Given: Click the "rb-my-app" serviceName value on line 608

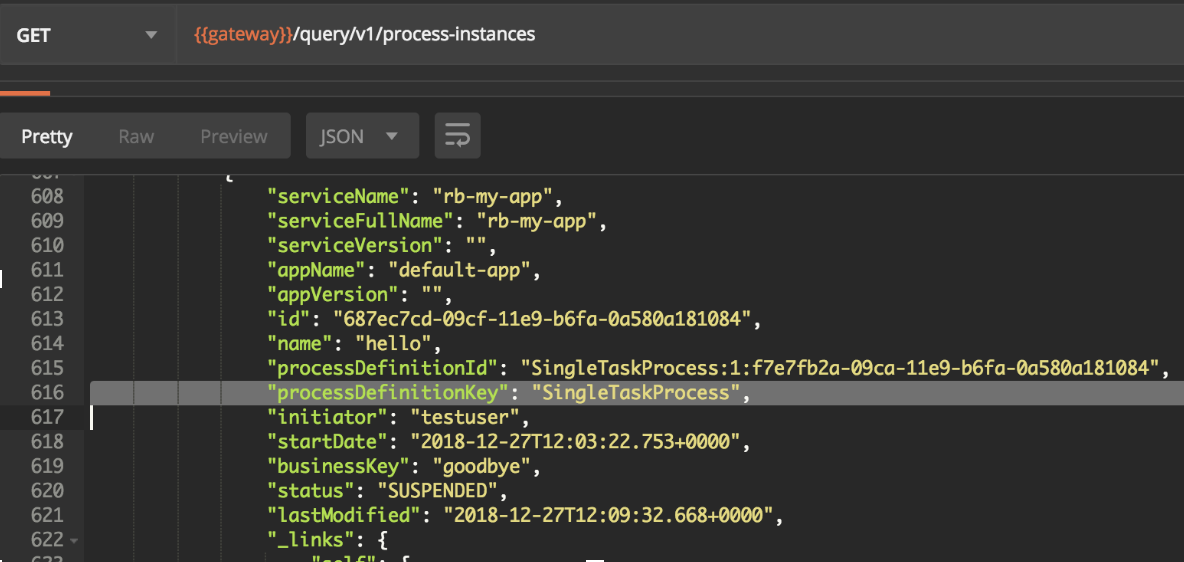Looking at the screenshot, I should (494, 196).
